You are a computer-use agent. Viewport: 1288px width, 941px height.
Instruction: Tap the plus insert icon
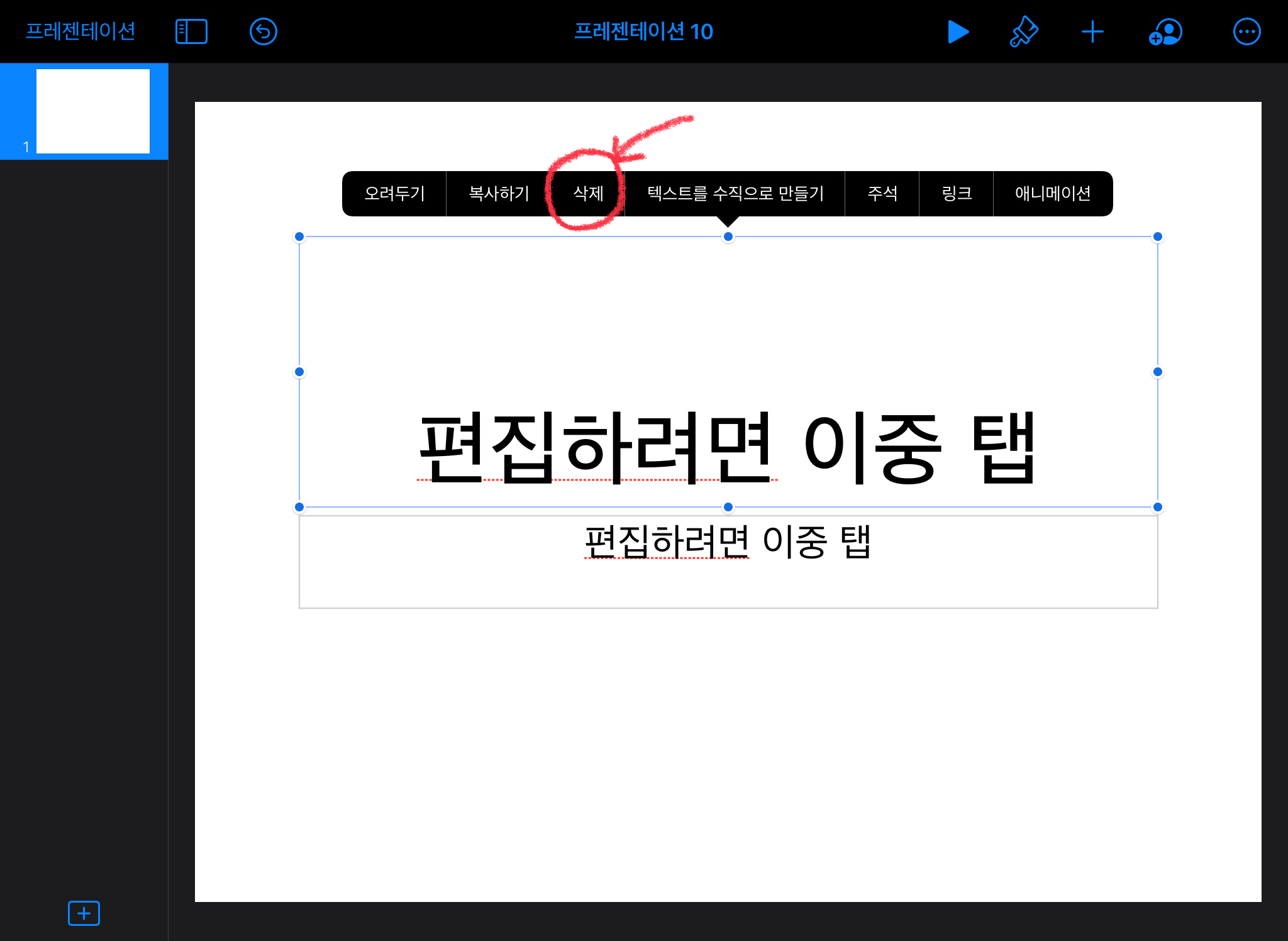(1092, 31)
